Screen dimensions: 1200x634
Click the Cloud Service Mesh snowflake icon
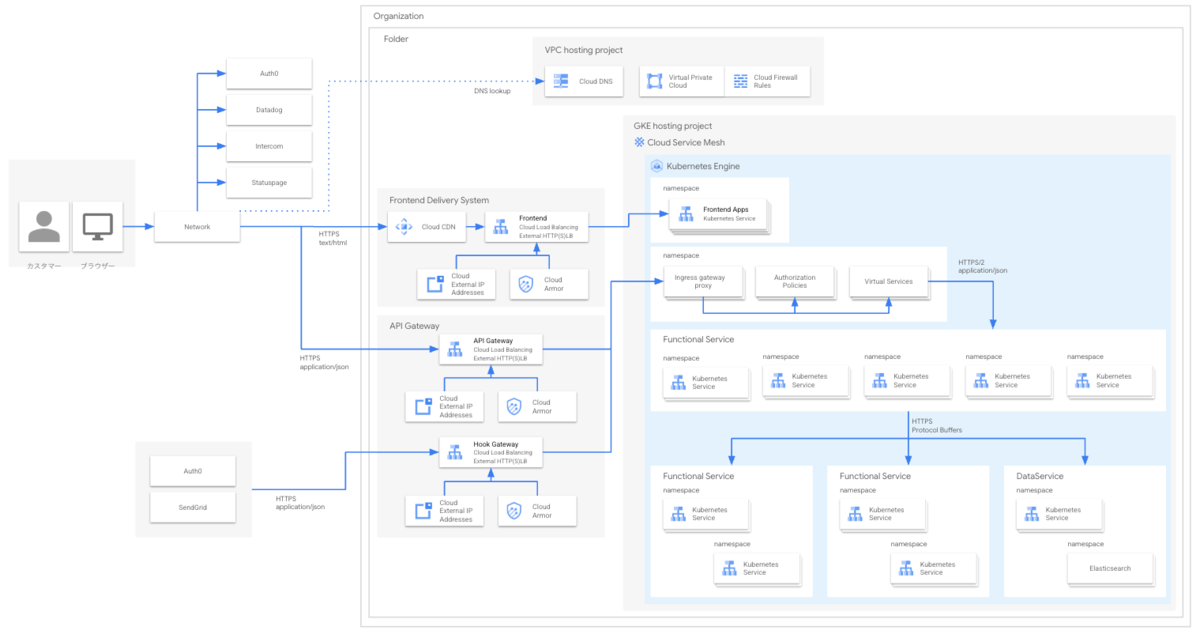click(x=640, y=143)
